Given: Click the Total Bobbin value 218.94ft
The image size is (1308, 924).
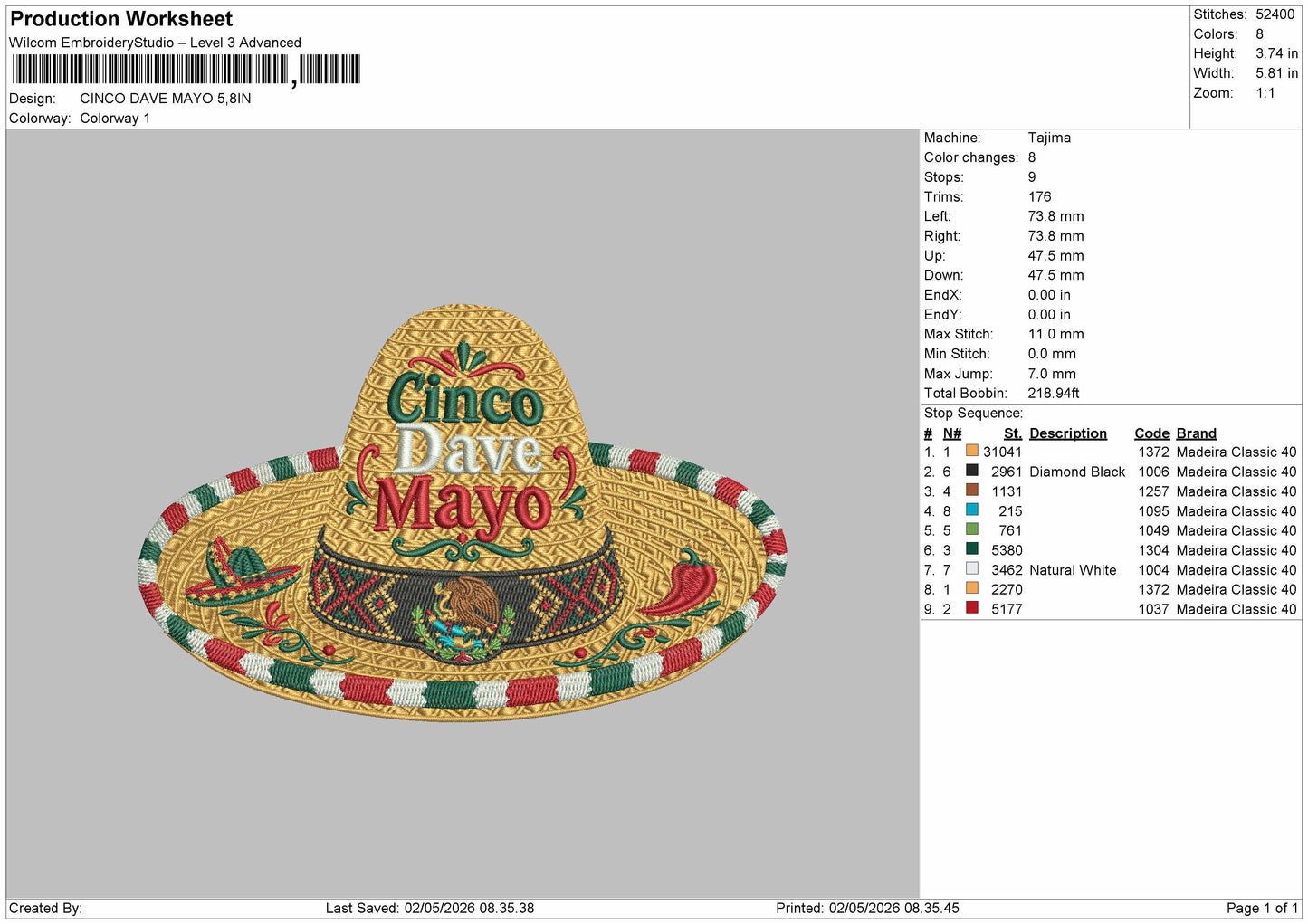Looking at the screenshot, I should [x=1054, y=394].
